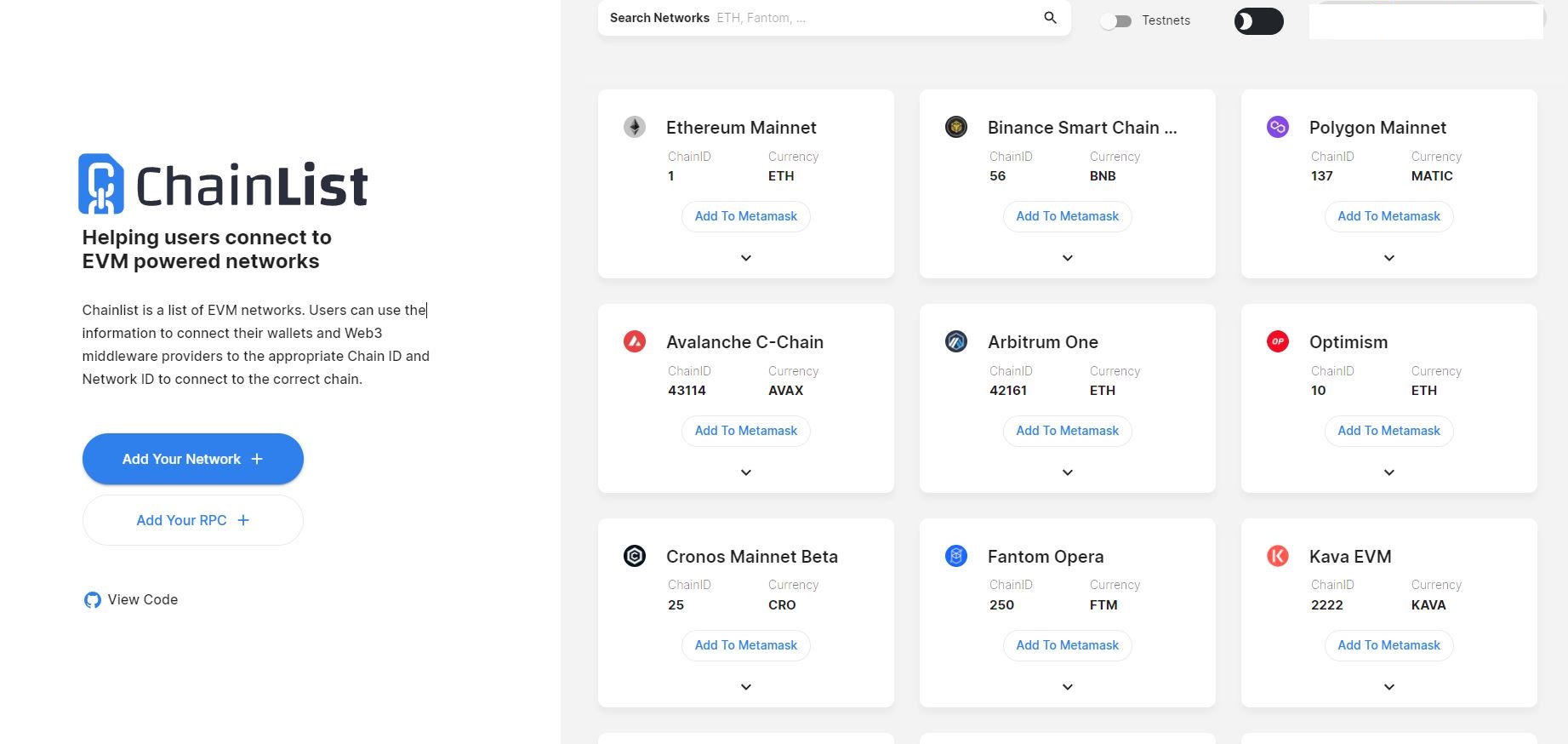Viewport: 1568px width, 744px height.
Task: Open the View Code link
Action: pos(131,600)
